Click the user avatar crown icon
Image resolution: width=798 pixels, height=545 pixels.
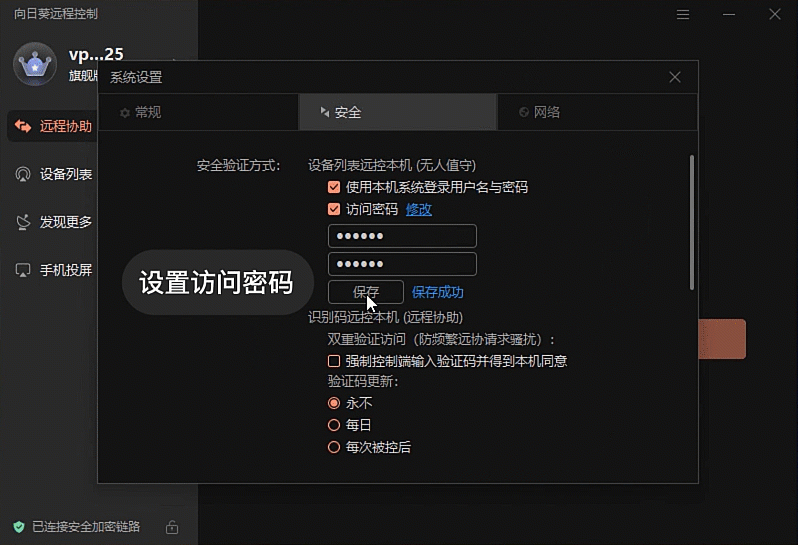35,64
